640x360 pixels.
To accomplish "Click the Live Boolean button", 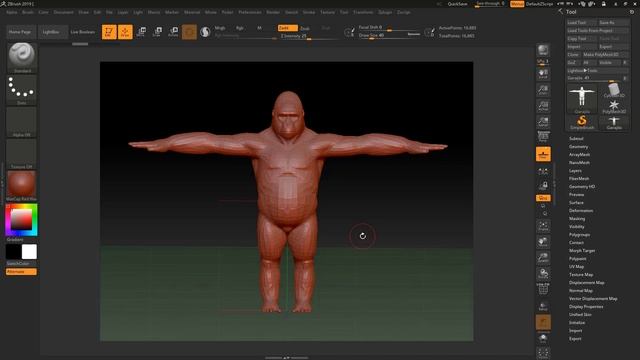I will [82, 32].
